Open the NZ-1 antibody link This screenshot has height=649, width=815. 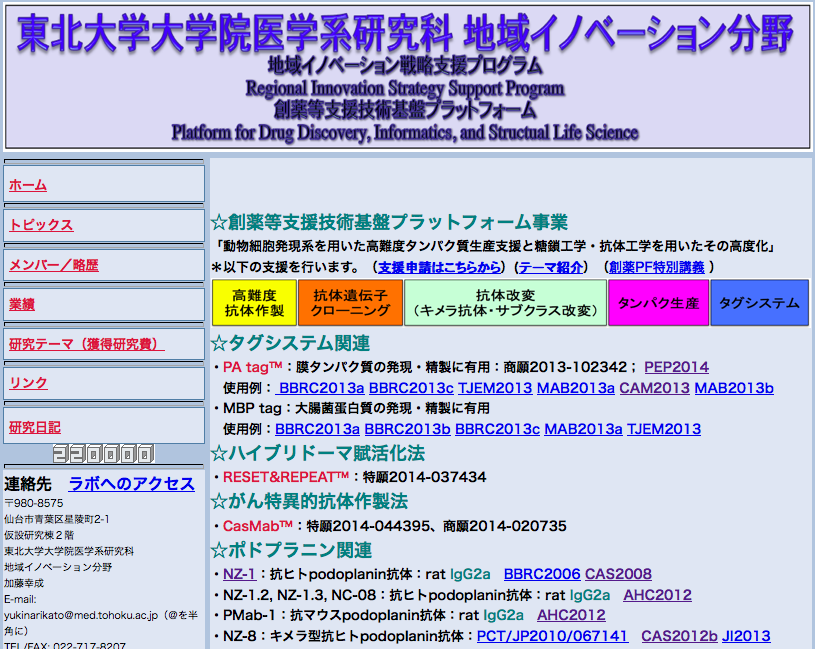tap(240, 574)
